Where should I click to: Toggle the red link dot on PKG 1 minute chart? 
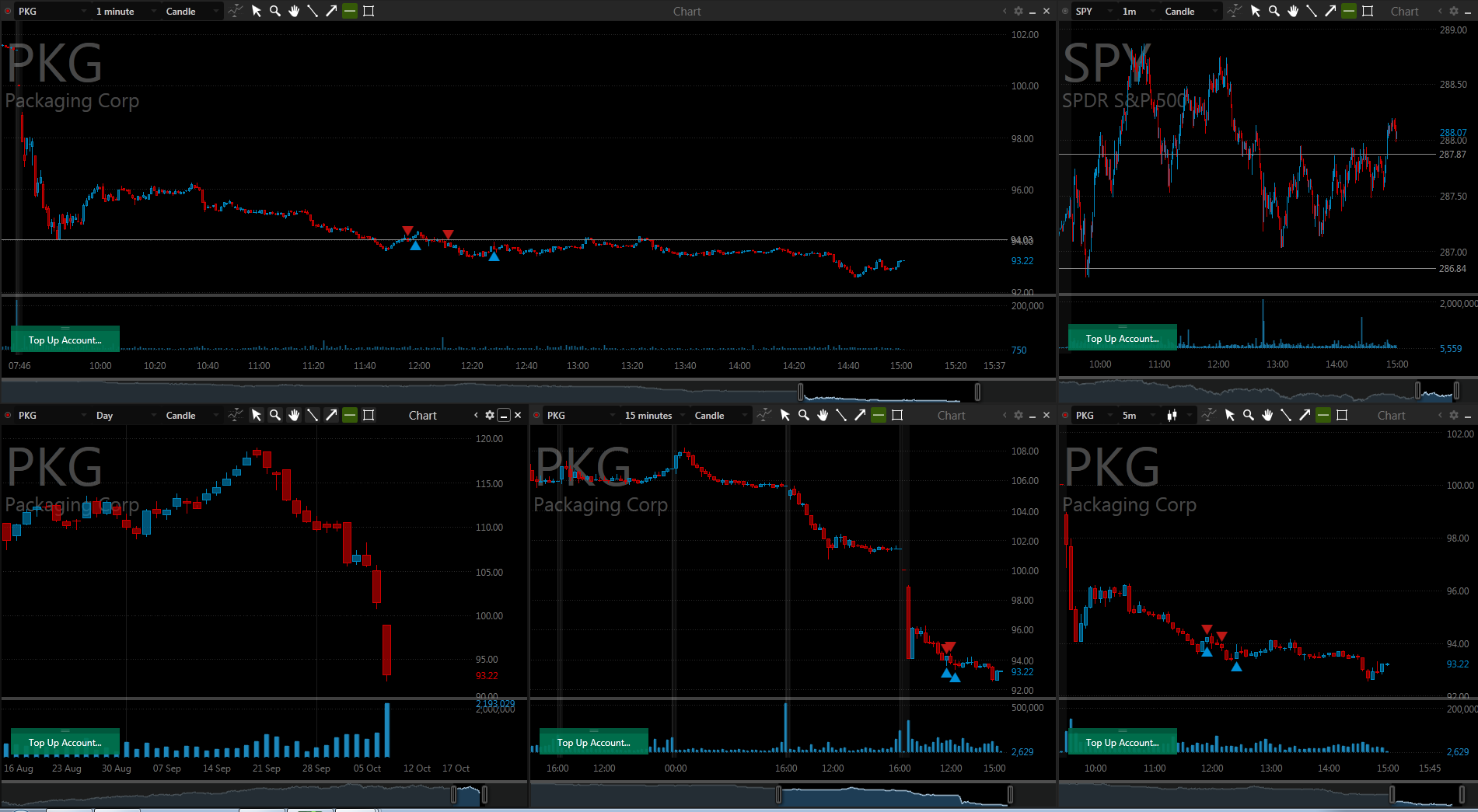coord(8,11)
